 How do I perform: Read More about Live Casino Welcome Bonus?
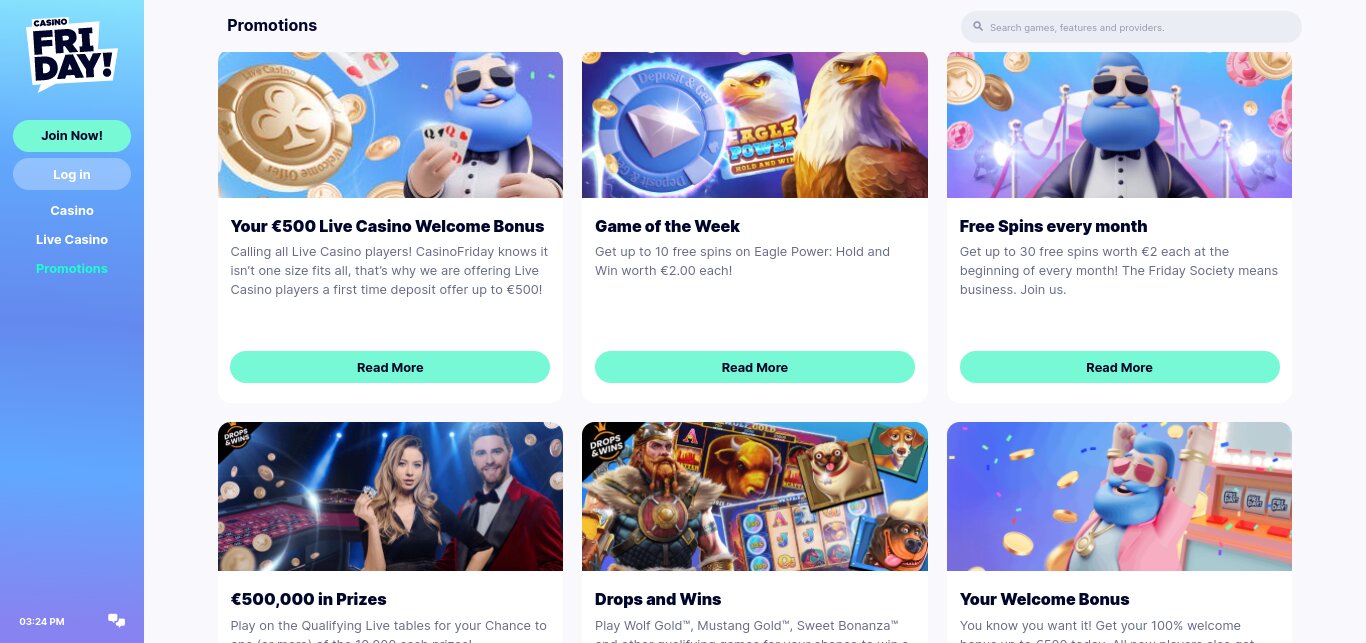390,367
